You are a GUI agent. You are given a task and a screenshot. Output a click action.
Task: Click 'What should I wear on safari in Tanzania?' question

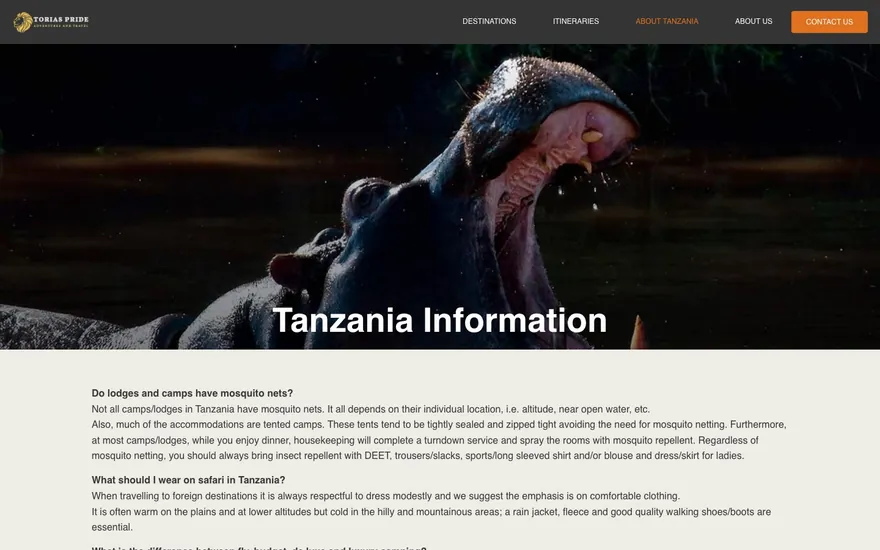click(188, 480)
